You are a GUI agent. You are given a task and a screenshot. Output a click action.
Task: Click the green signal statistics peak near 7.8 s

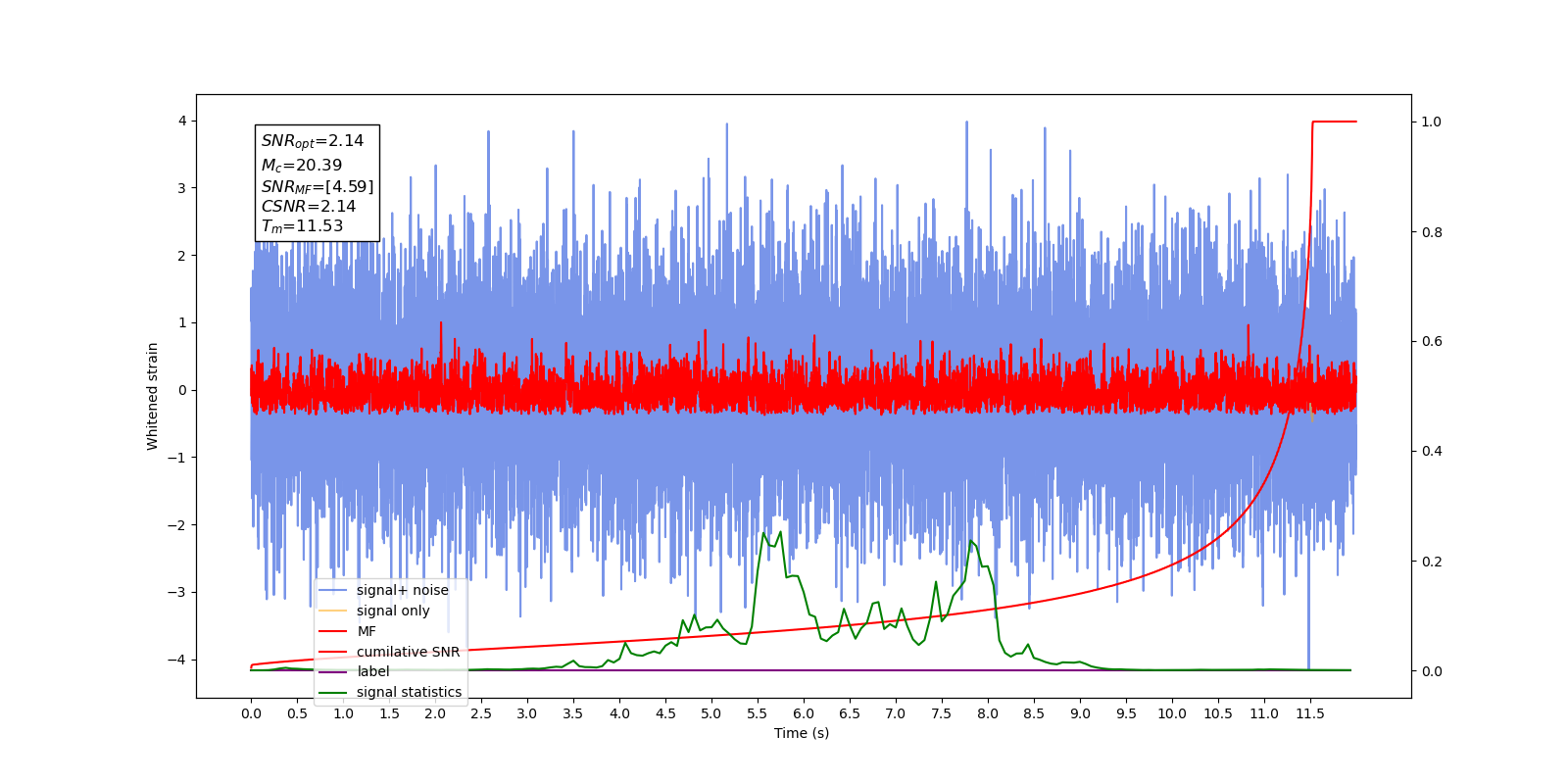pos(971,542)
